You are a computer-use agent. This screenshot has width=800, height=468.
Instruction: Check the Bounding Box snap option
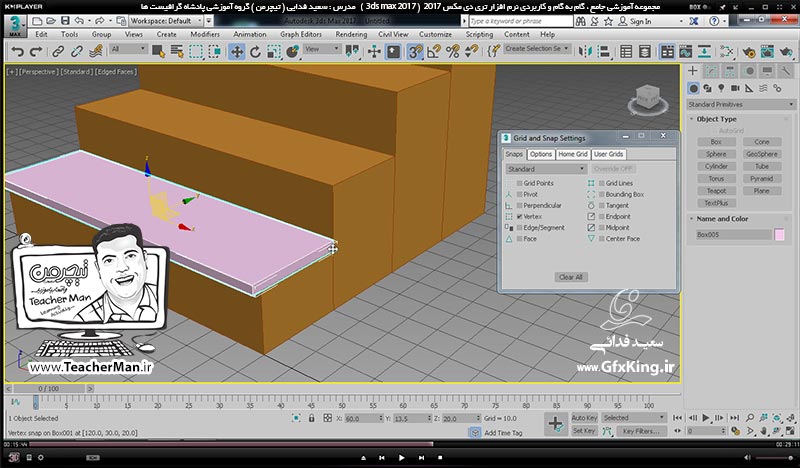point(602,194)
